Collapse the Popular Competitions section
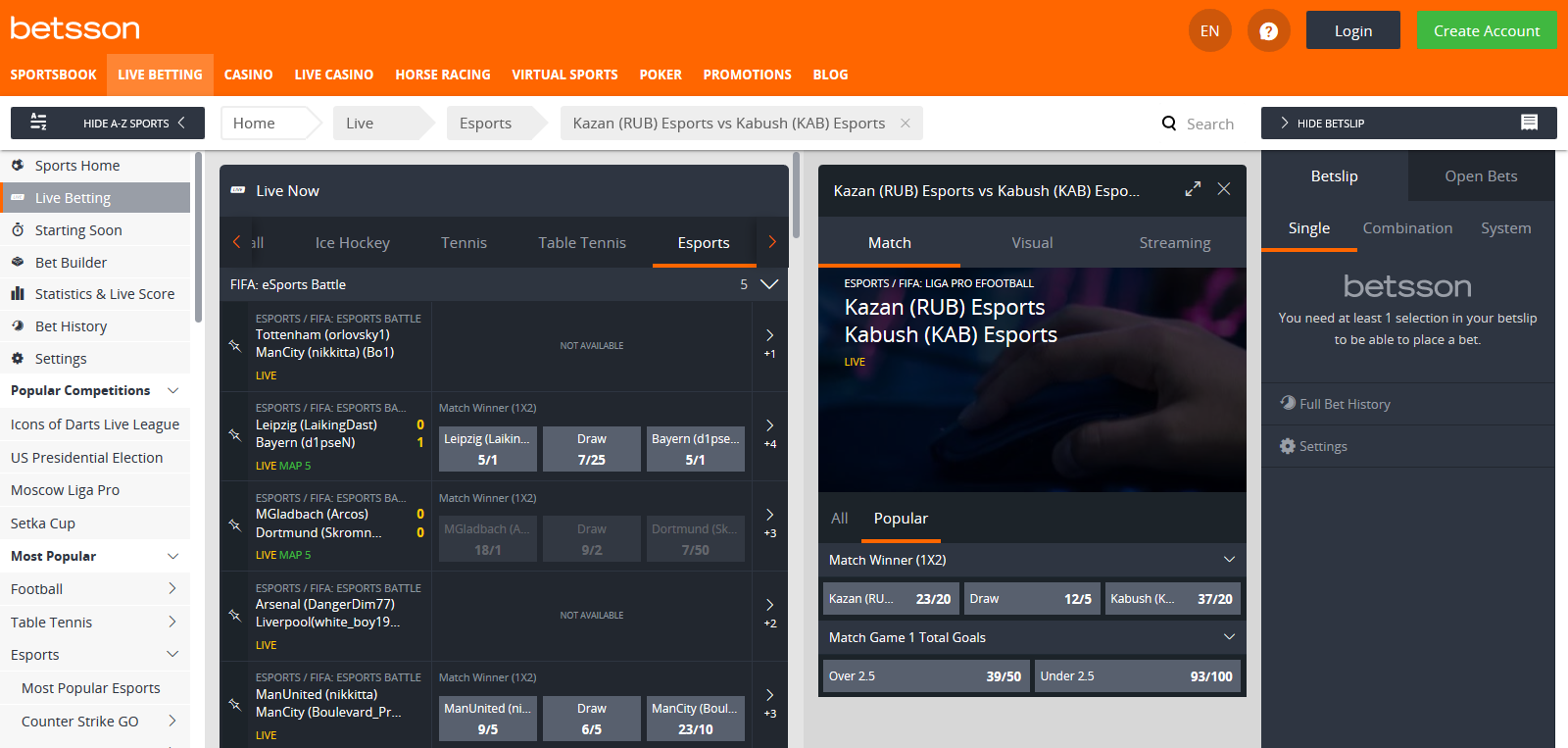This screenshot has height=748, width=1568. tap(173, 390)
